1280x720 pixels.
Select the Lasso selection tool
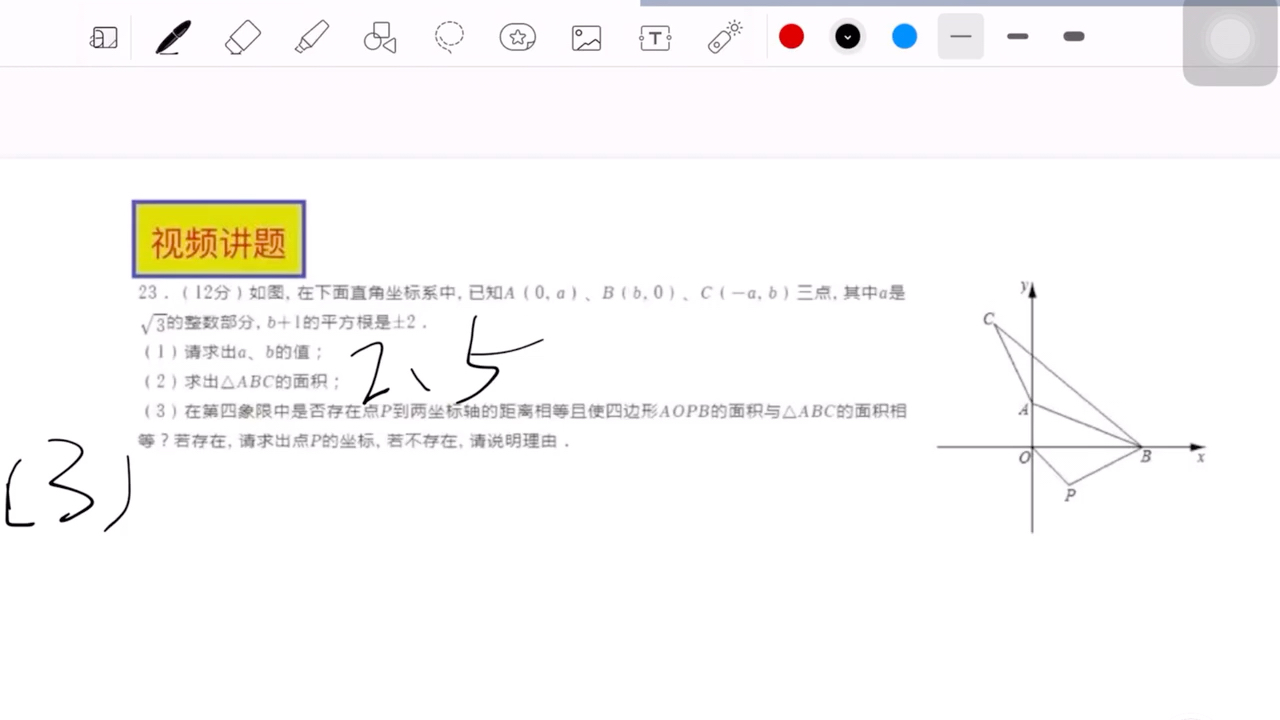coord(449,38)
